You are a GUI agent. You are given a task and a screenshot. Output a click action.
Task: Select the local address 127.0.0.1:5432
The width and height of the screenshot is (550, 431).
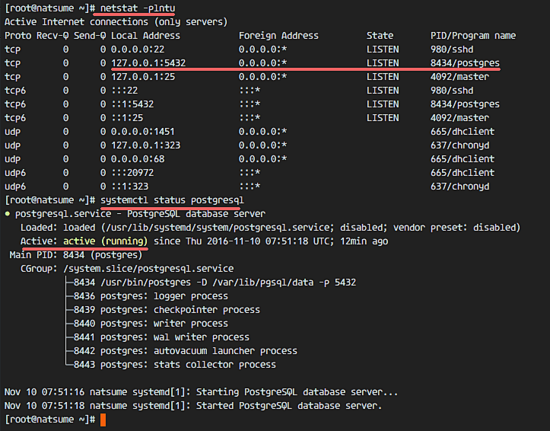pos(148,63)
